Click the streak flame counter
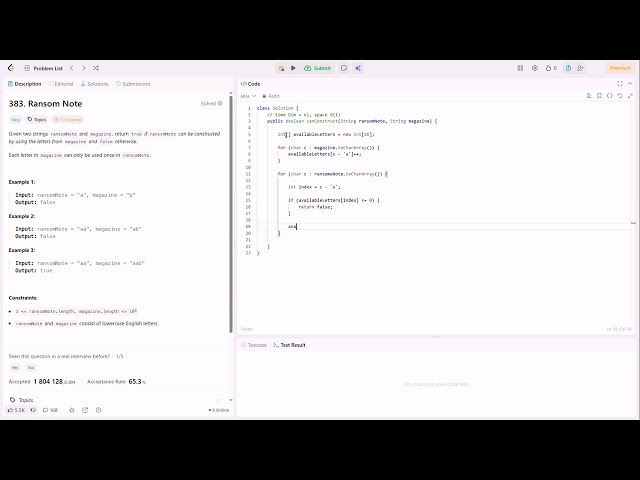Screen dimensions: 640x480 (x=551, y=68)
